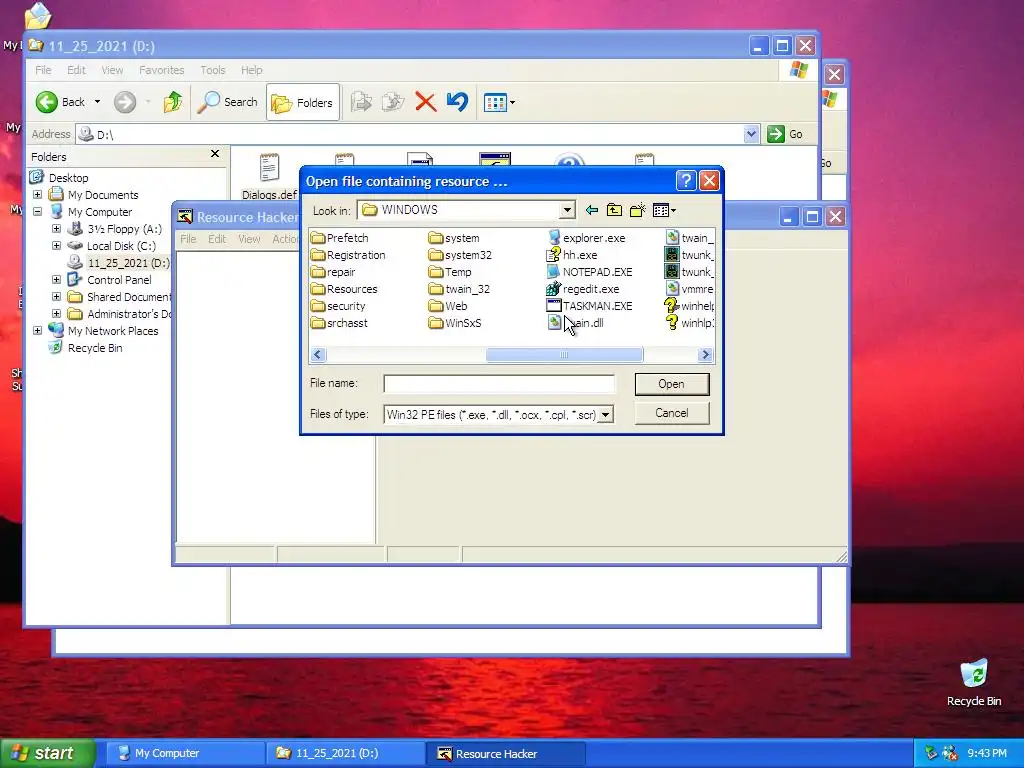
Task: Expand Address bar dropdown
Action: (x=751, y=134)
